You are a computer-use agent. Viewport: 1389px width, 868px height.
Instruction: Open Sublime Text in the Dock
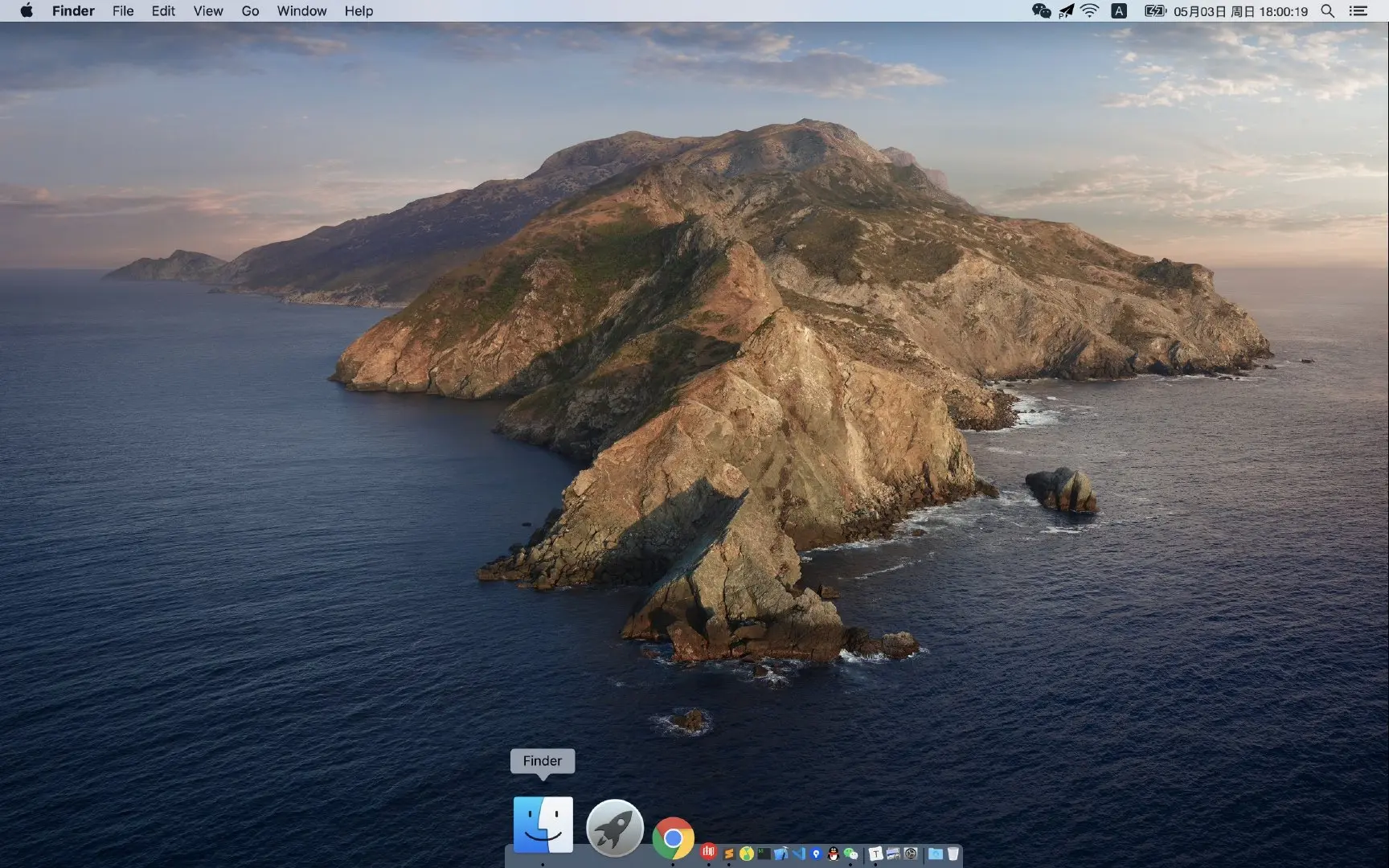(729, 854)
